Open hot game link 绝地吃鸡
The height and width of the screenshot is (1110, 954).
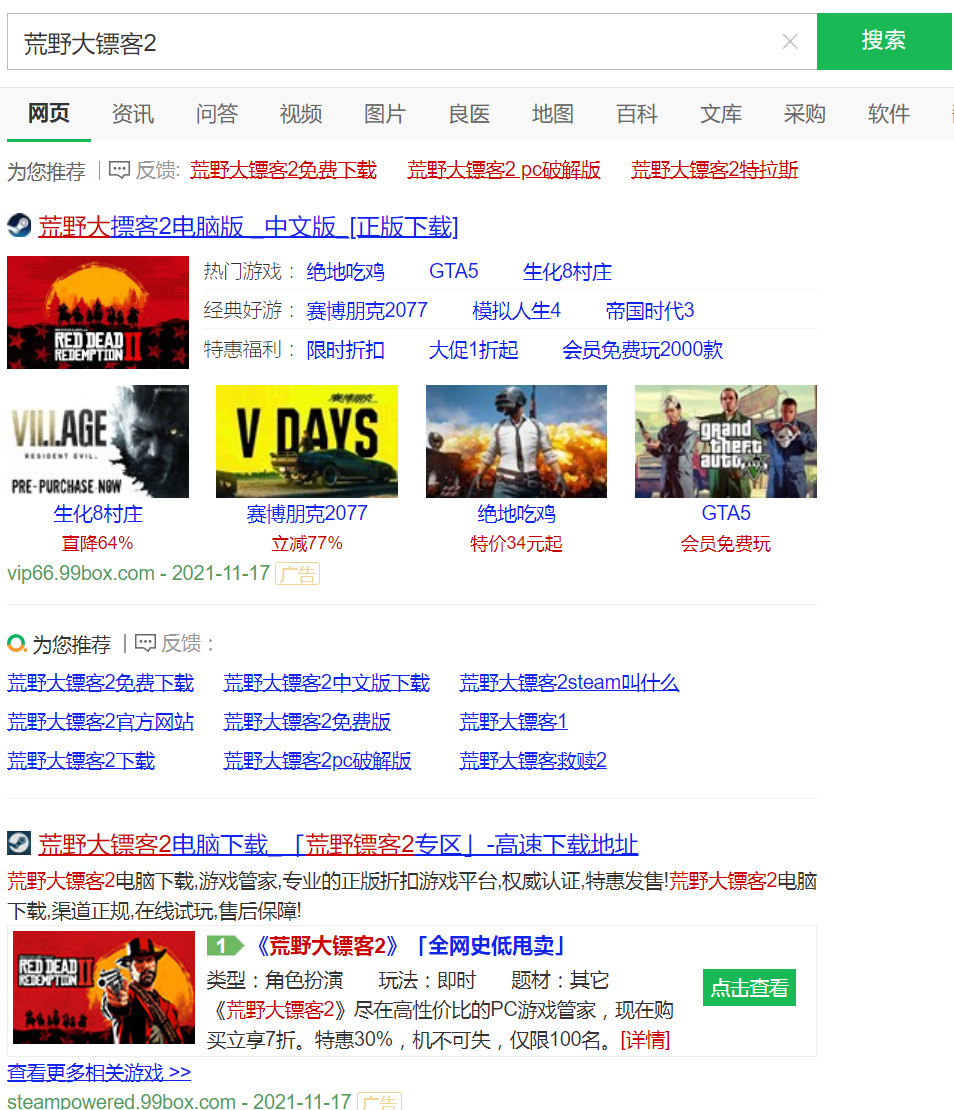click(x=345, y=272)
